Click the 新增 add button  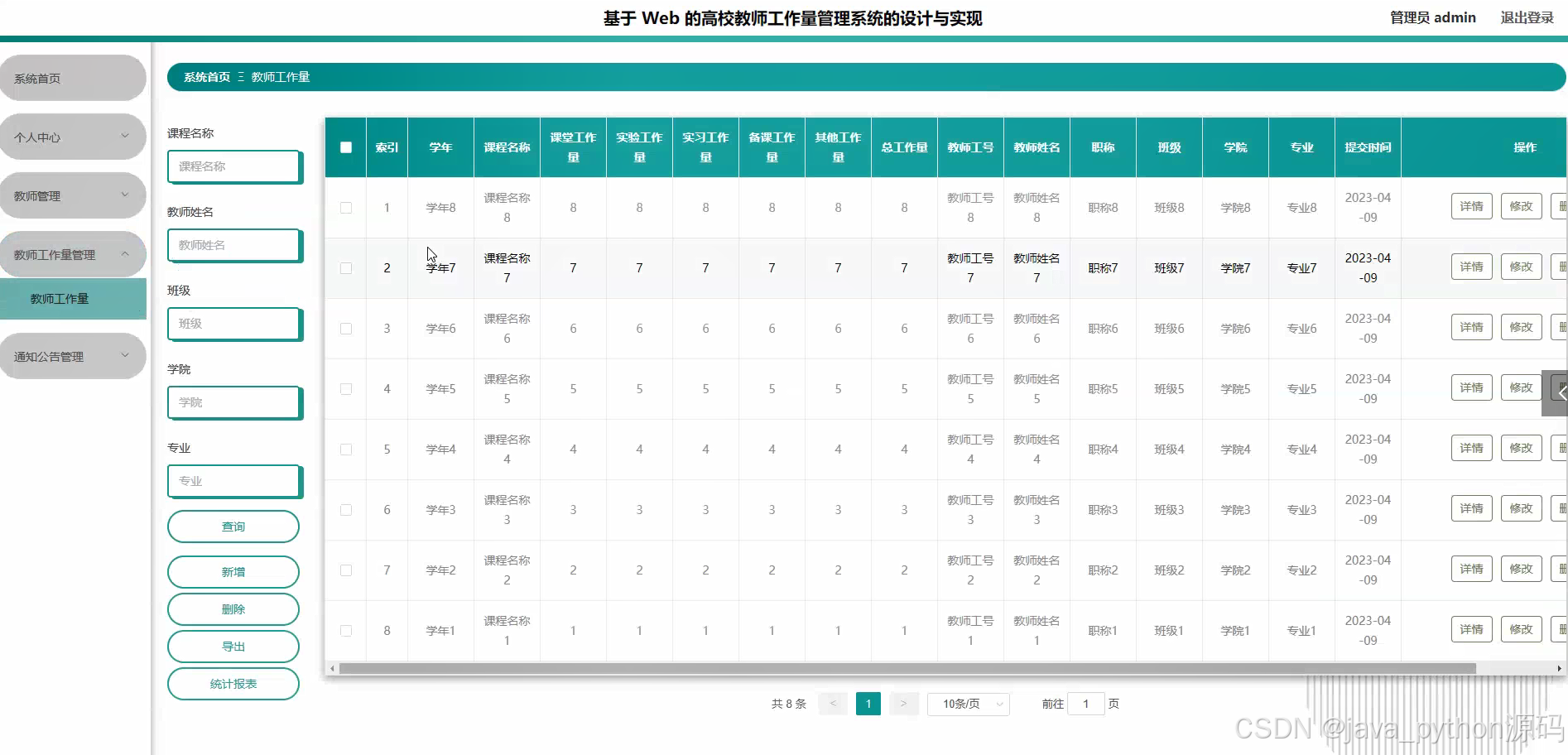tap(233, 572)
